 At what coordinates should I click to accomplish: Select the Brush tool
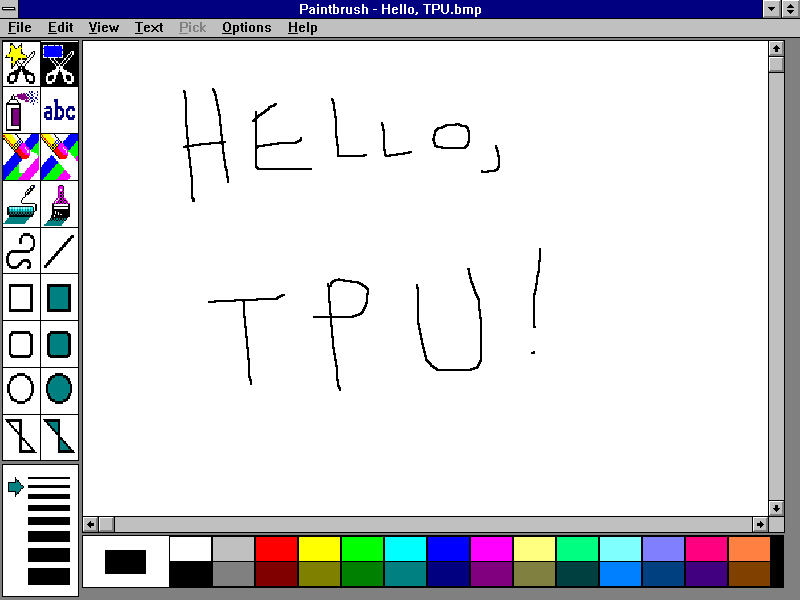(x=59, y=204)
